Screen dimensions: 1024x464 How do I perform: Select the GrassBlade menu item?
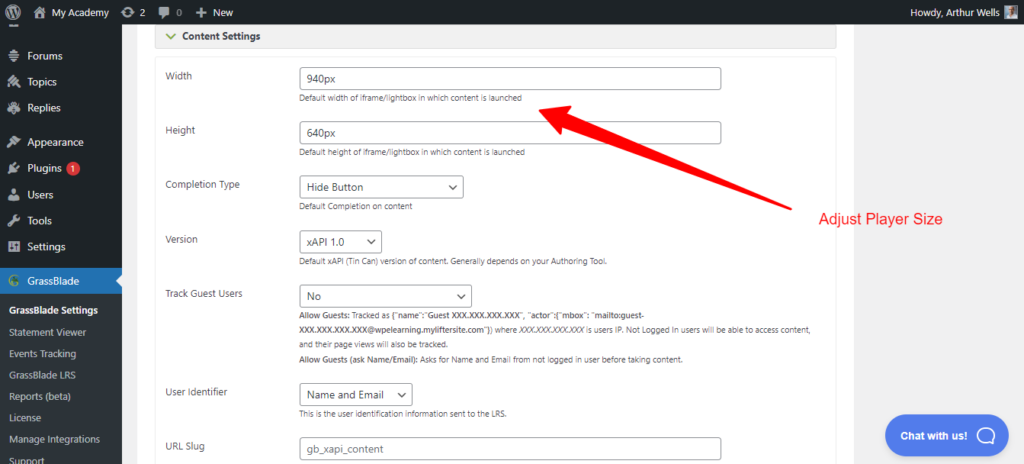(x=61, y=282)
